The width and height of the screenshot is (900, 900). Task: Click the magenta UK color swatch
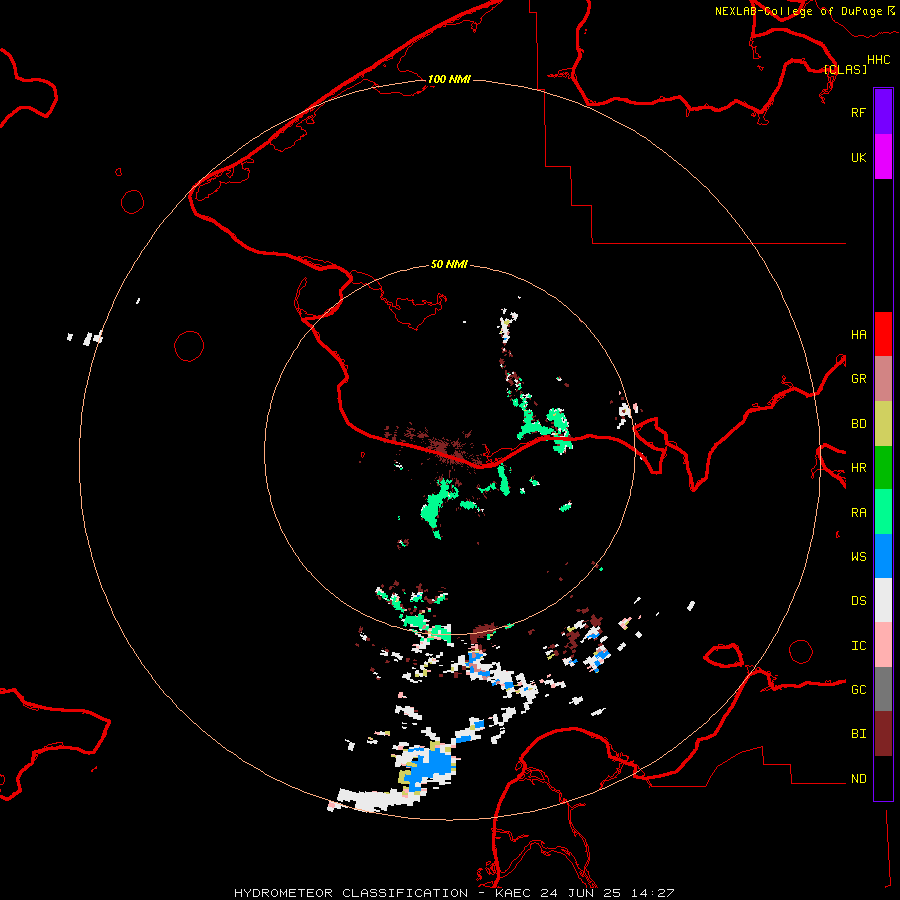(883, 157)
